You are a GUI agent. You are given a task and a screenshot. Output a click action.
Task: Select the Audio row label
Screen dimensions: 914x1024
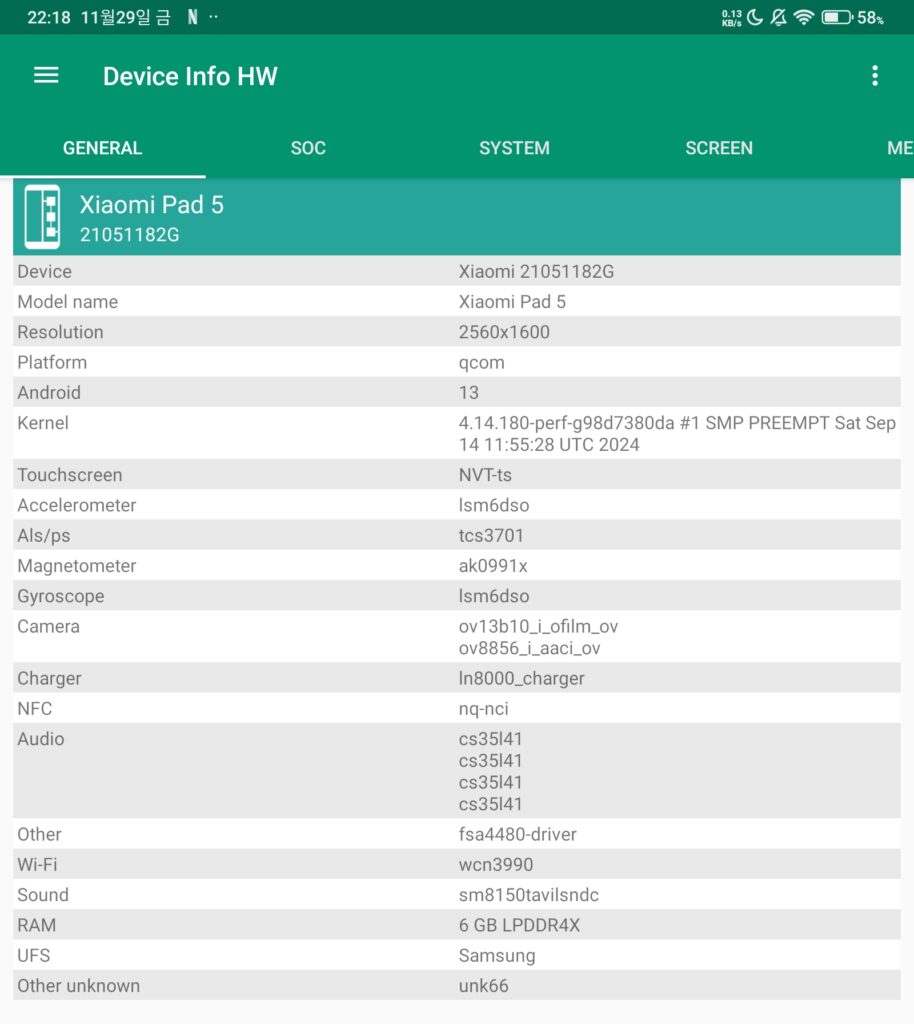click(40, 739)
